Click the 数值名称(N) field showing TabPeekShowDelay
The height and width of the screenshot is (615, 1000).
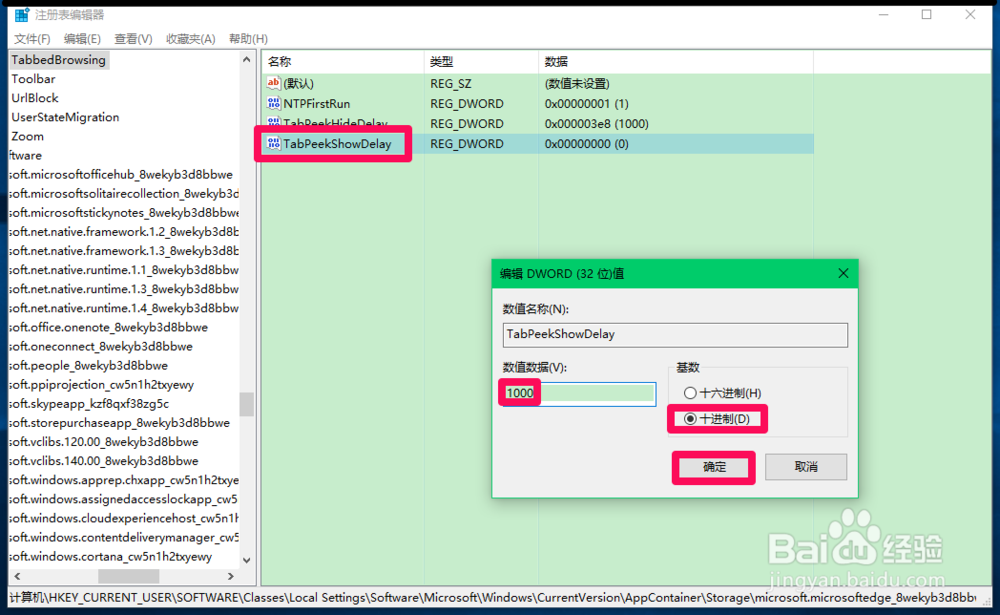pos(675,334)
